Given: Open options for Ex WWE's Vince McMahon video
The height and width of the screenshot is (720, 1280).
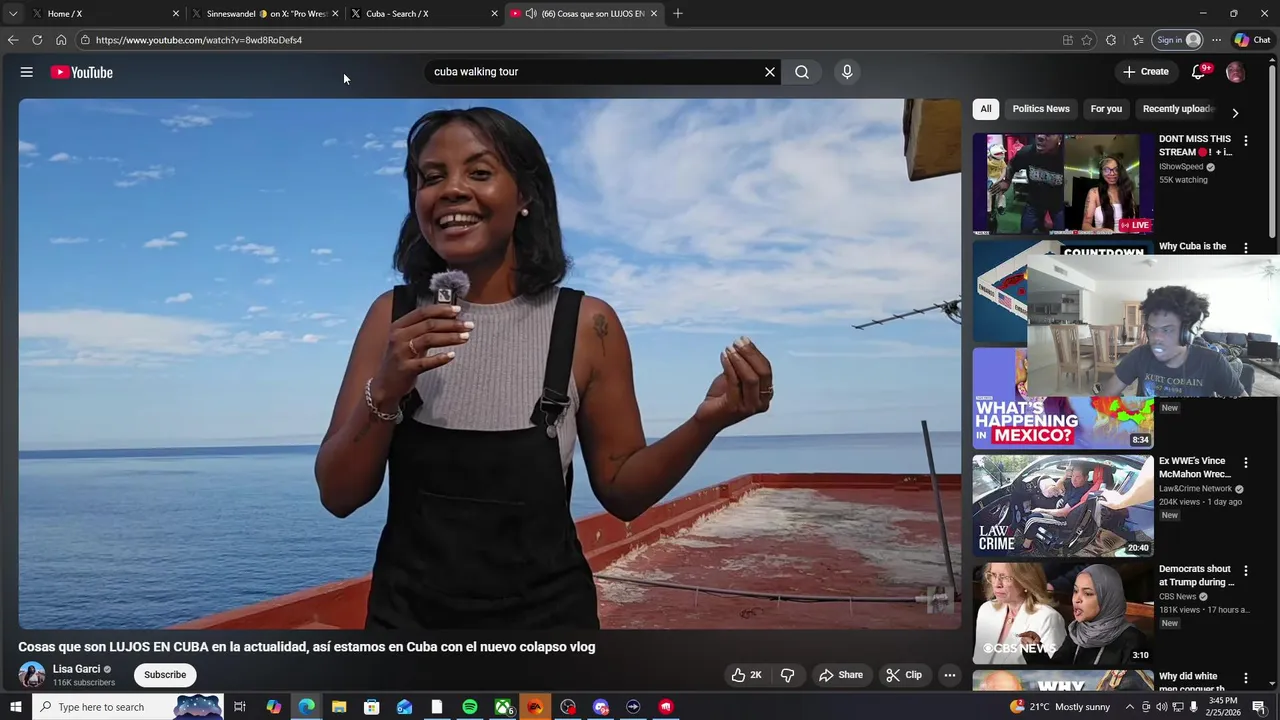Looking at the screenshot, I should 1245,463.
